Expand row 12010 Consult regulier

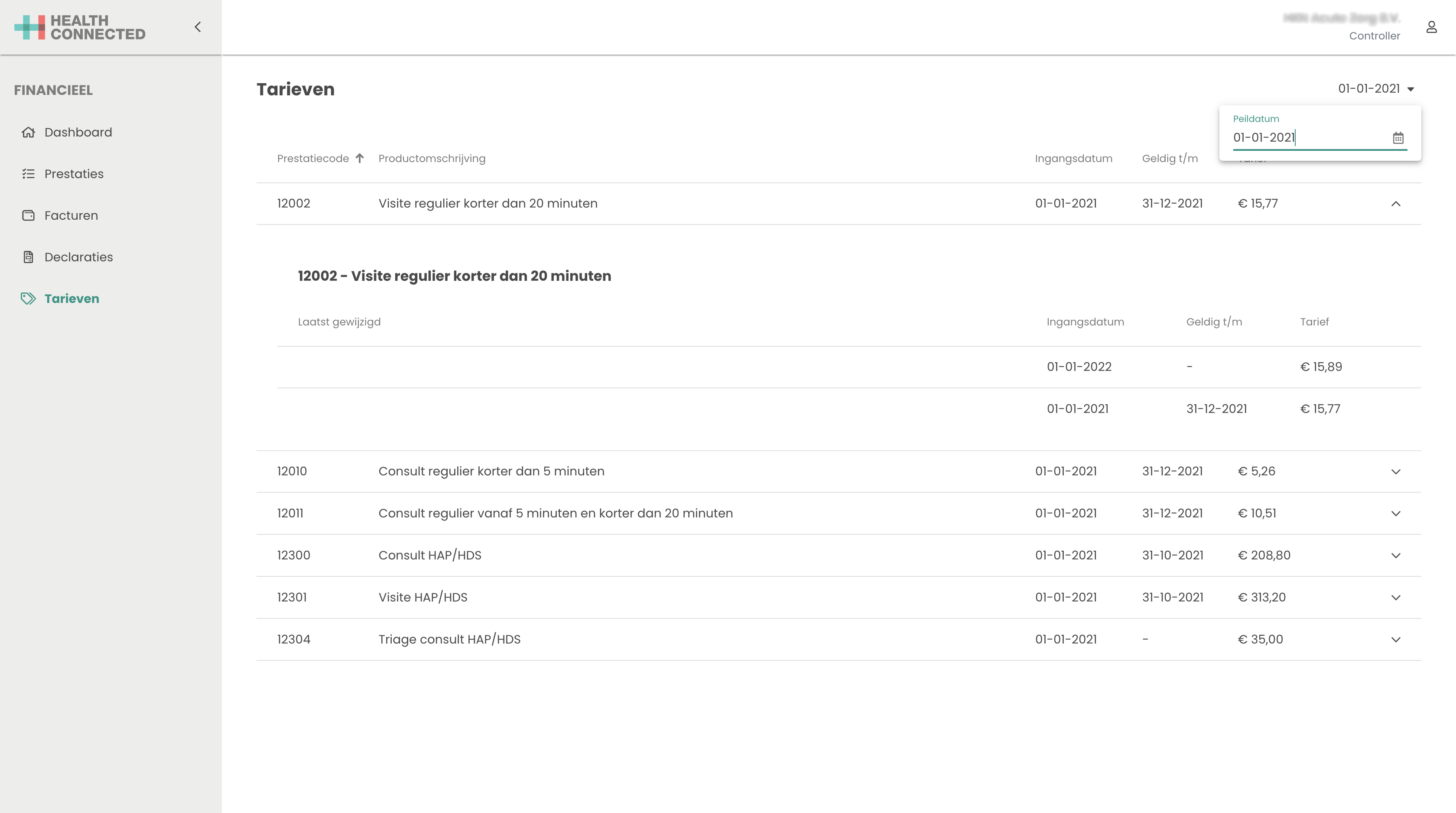pos(1395,472)
